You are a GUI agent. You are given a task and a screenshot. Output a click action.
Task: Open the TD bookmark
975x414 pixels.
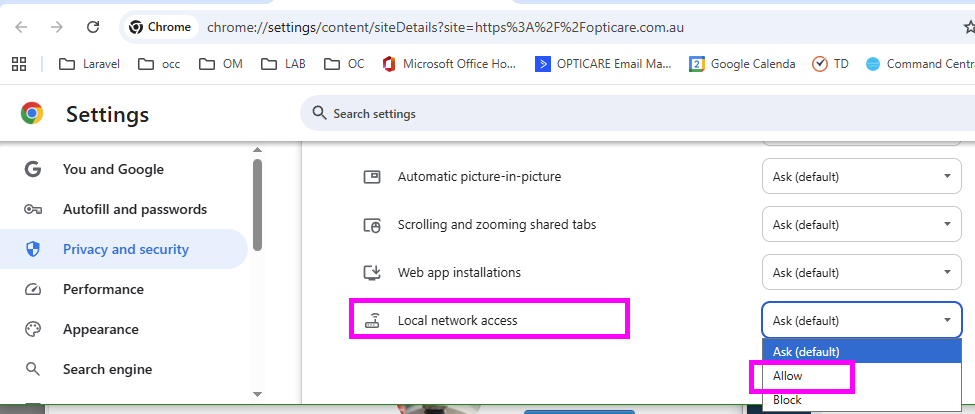831,64
